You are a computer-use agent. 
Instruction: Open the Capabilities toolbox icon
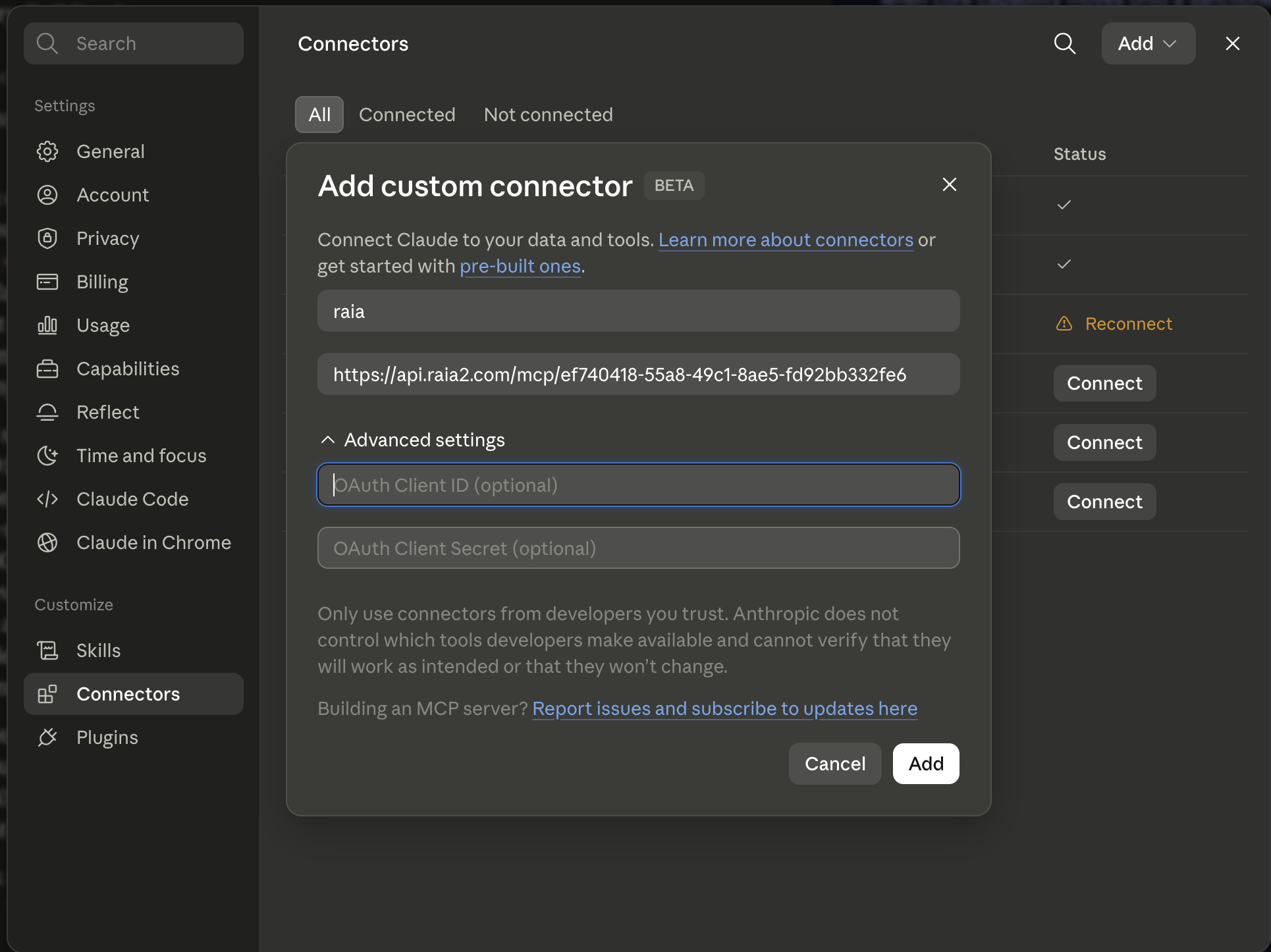click(47, 369)
